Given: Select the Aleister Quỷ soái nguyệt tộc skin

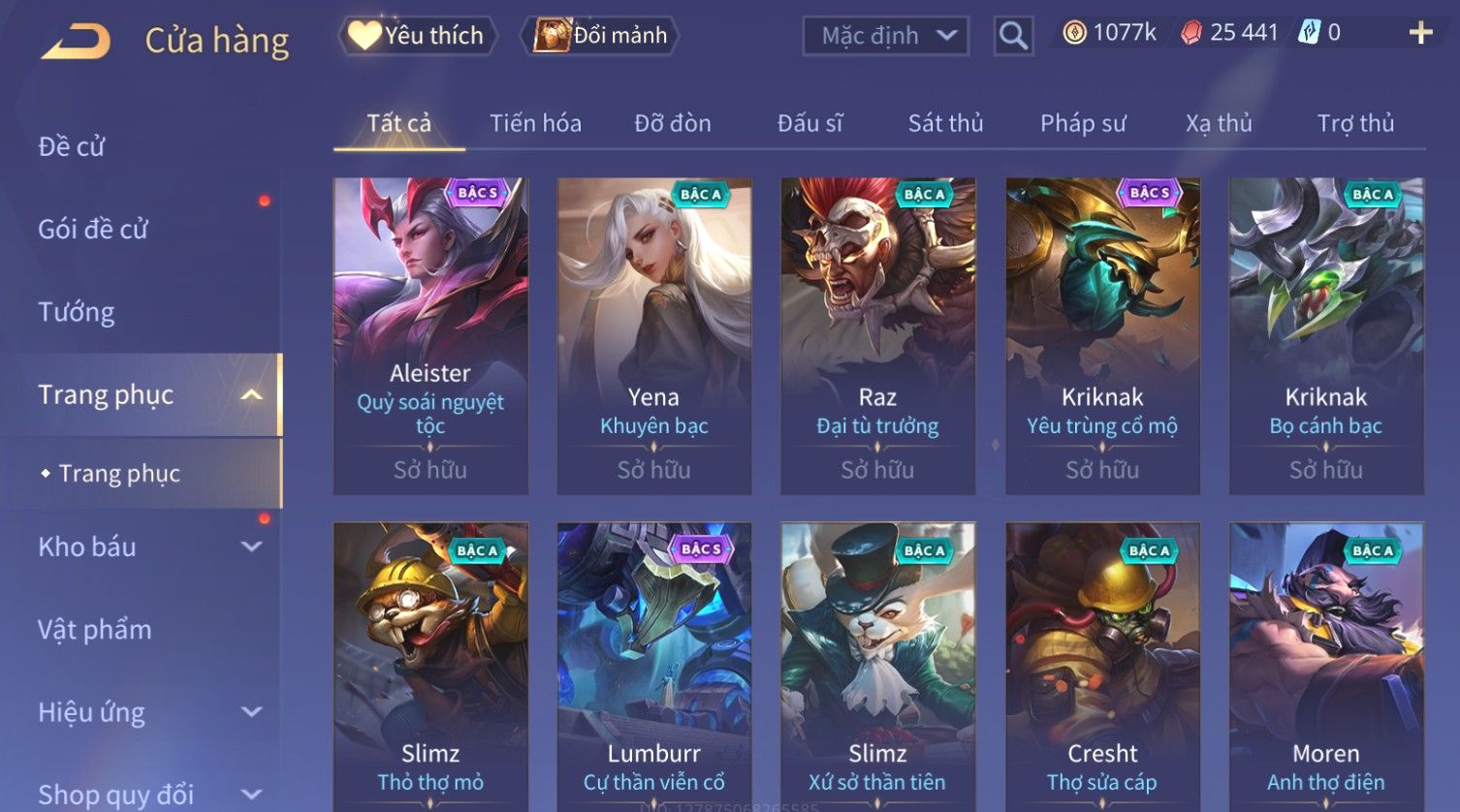Looking at the screenshot, I should 430,336.
